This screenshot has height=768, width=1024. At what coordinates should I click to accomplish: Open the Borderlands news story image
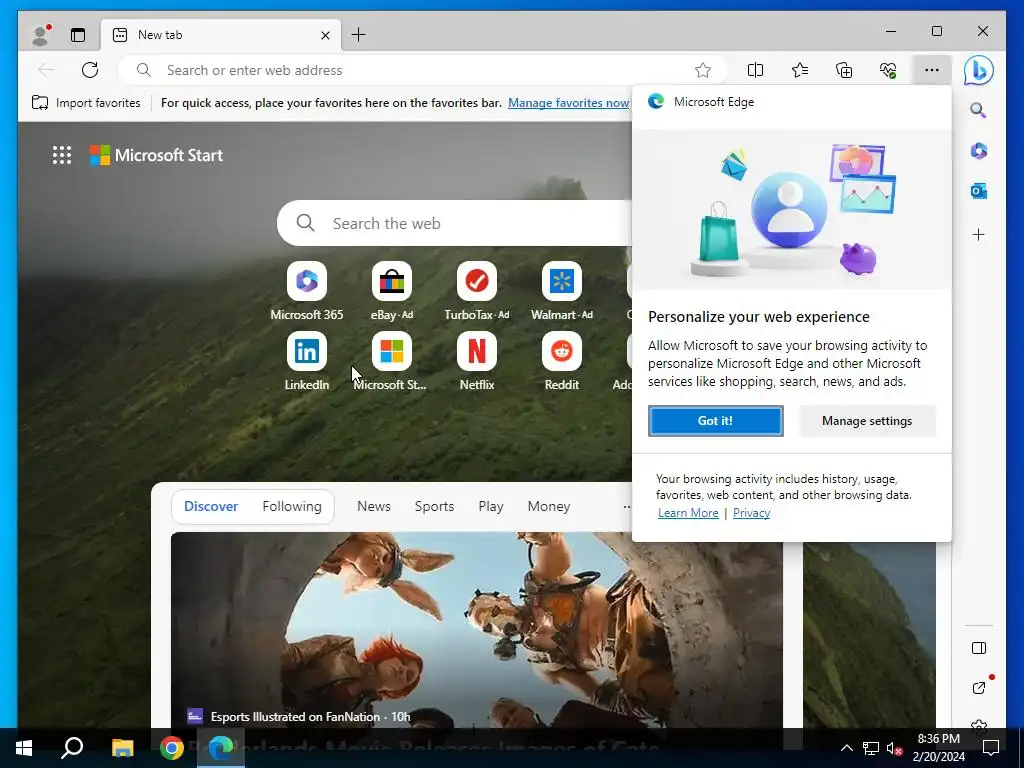point(477,630)
